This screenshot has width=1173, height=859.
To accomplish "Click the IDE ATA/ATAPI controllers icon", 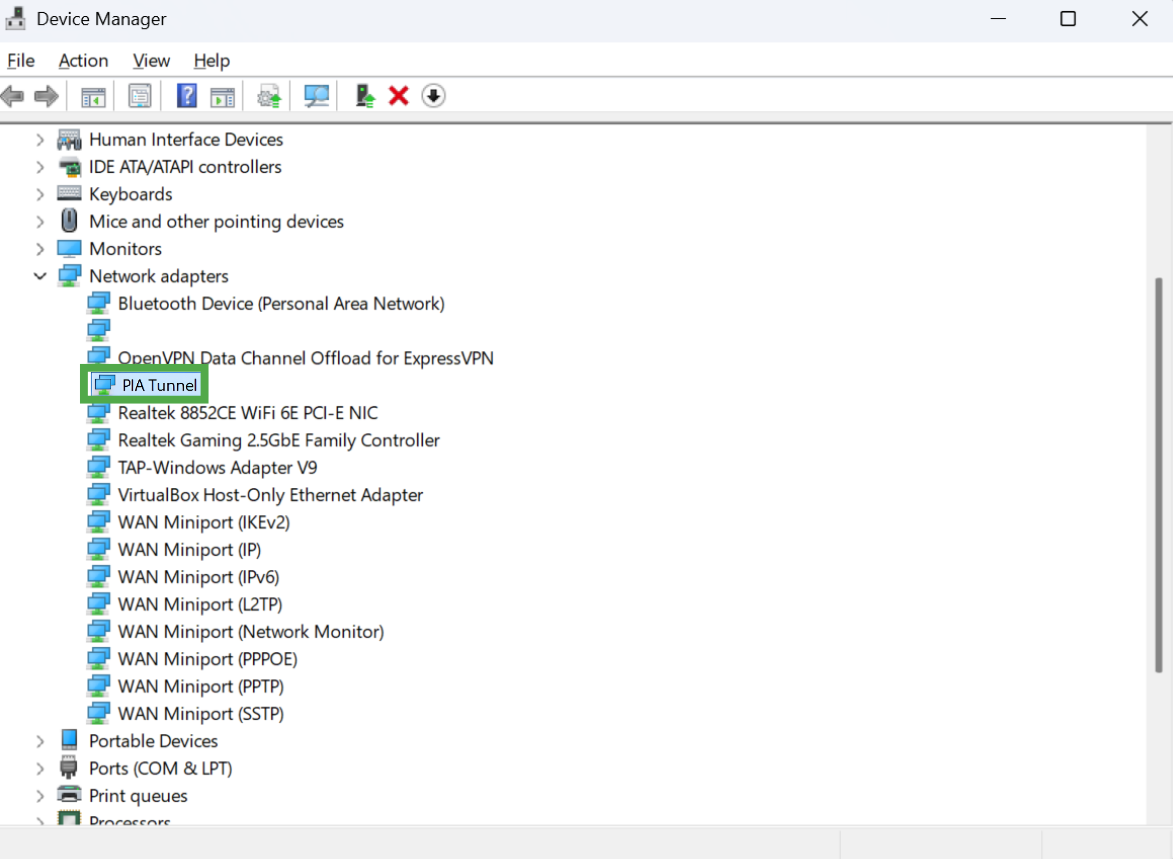I will [x=70, y=167].
